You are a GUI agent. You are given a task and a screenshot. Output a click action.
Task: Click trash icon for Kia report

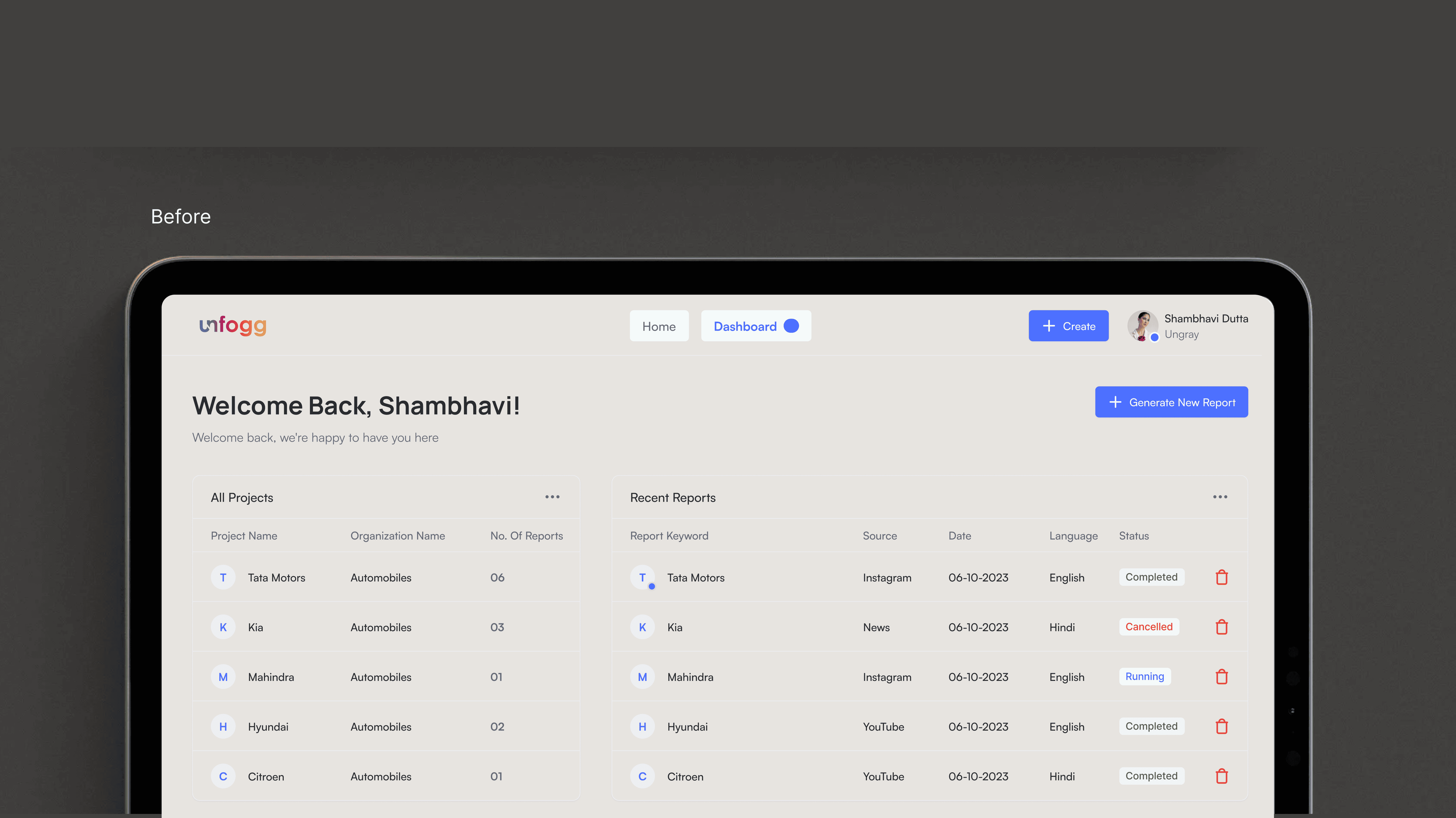click(1222, 627)
